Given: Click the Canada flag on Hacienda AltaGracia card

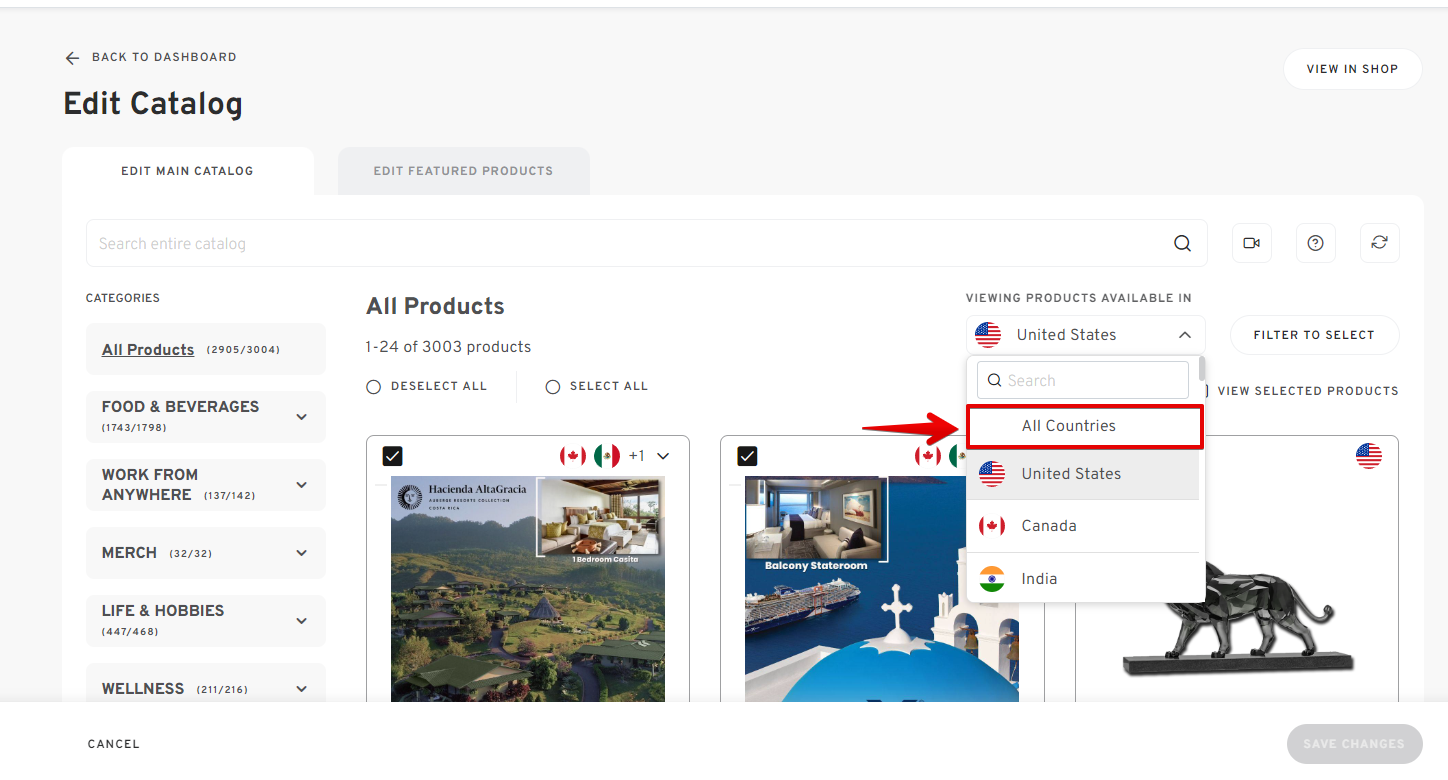Looking at the screenshot, I should (573, 456).
